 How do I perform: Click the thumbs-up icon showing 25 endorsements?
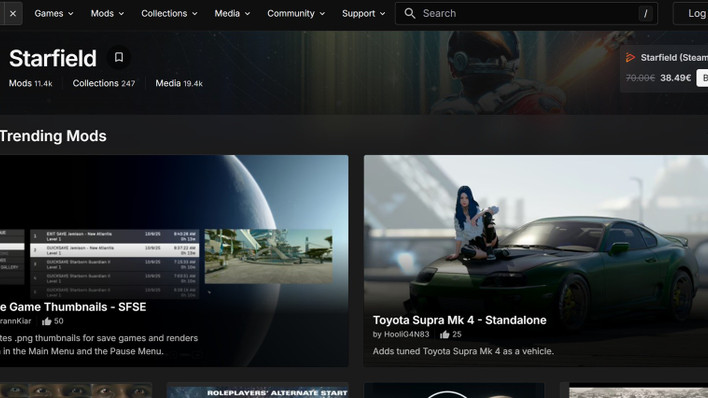[445, 334]
